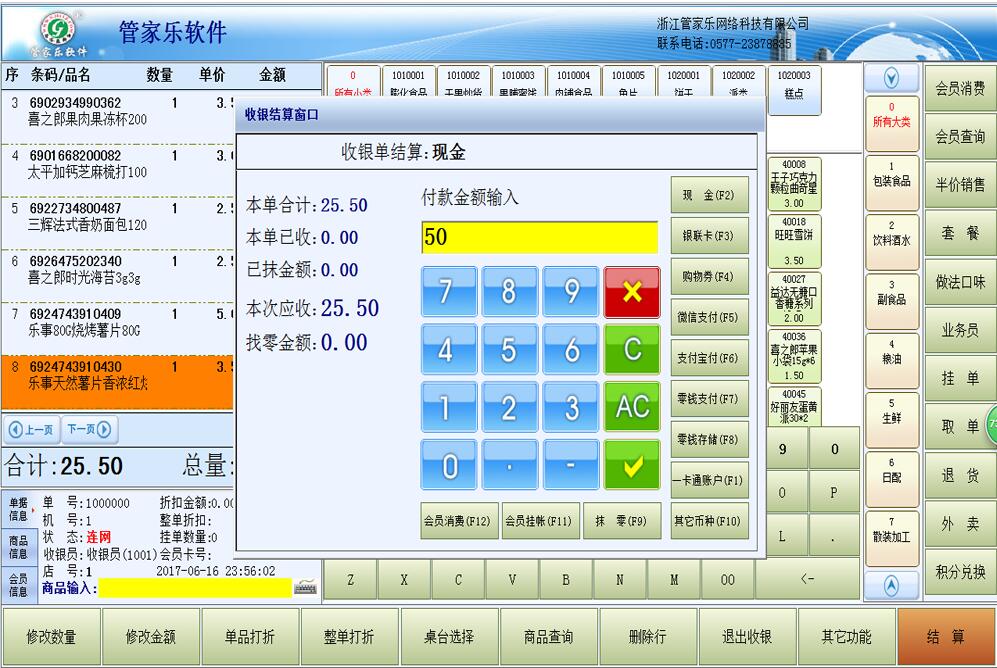The image size is (997, 668).
Task: Click 修改数量 at the bottom bar
Action: [x=51, y=636]
